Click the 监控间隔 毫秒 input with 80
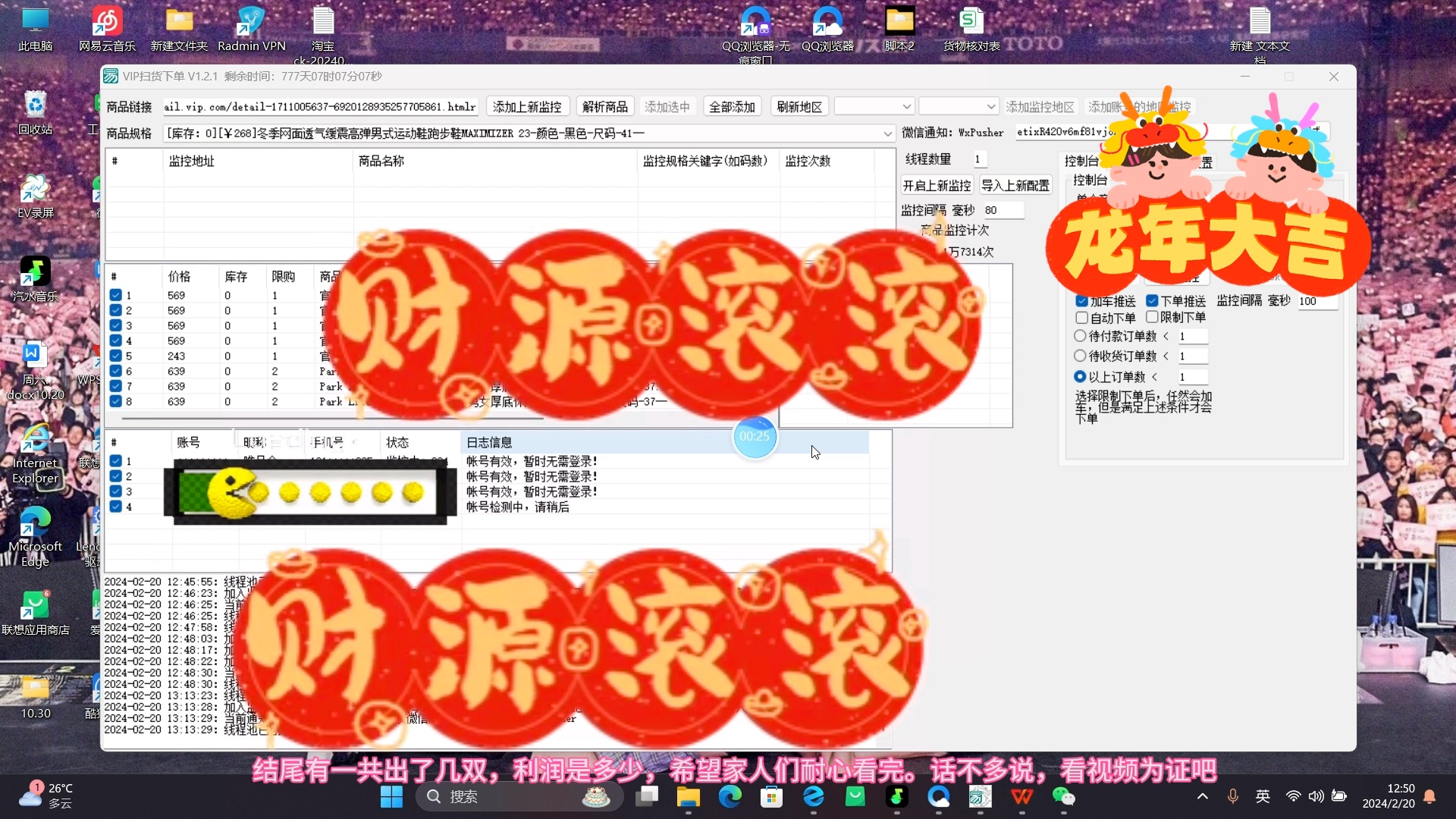Image resolution: width=1456 pixels, height=819 pixels. pyautogui.click(x=1003, y=210)
